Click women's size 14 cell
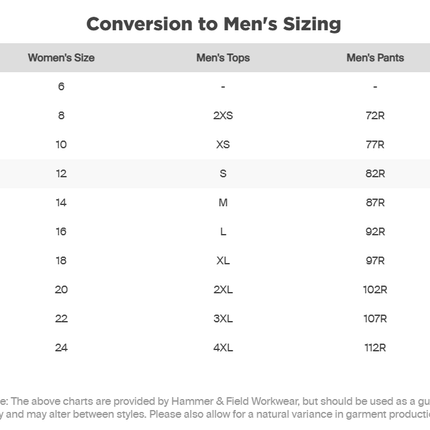This screenshot has width=430, height=430. [x=61, y=203]
